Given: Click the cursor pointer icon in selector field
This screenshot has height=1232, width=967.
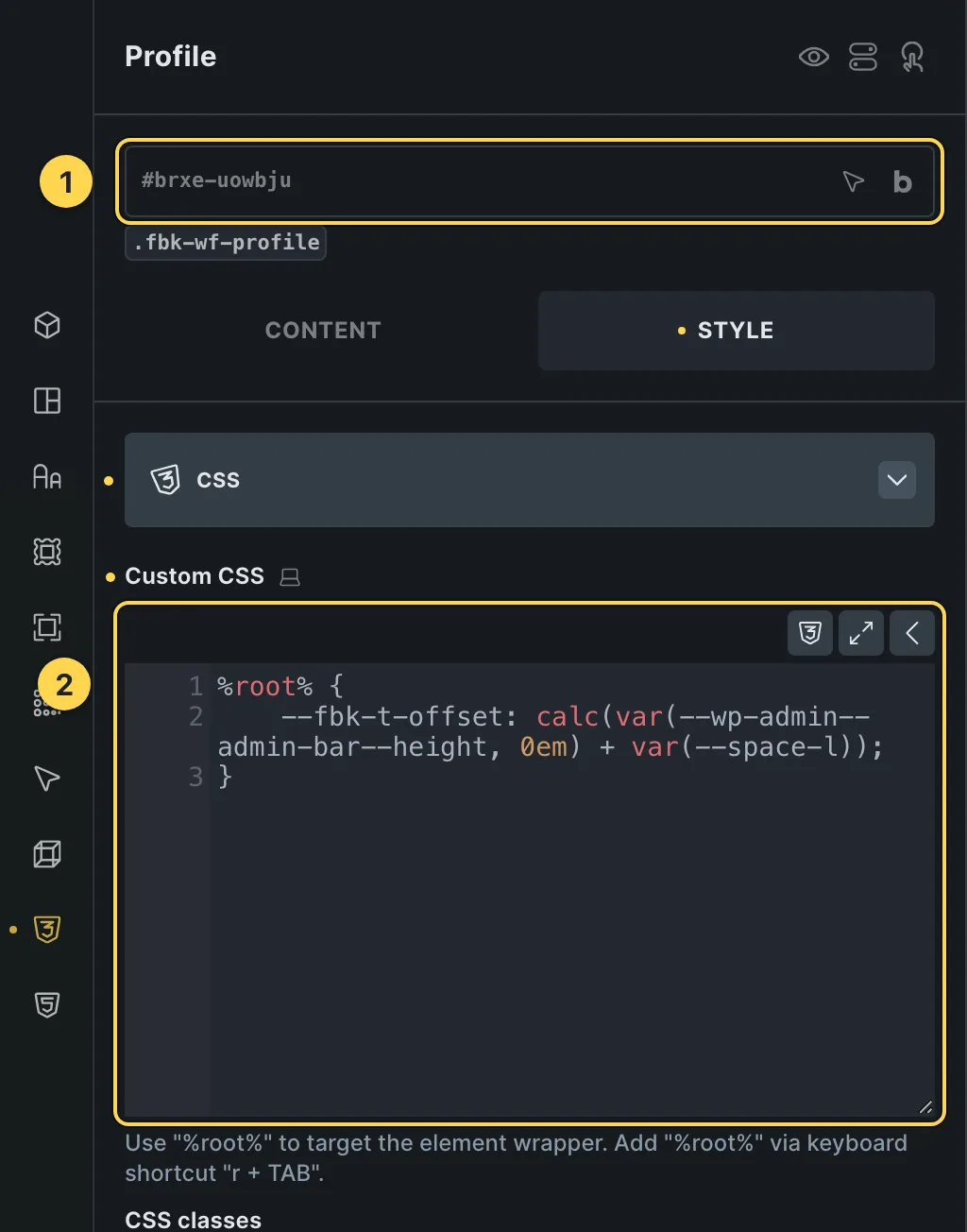Looking at the screenshot, I should (853, 181).
